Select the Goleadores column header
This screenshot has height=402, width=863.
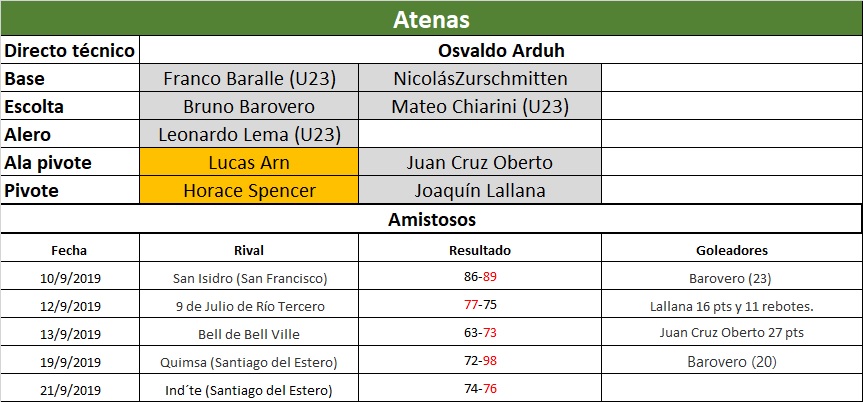(731, 250)
